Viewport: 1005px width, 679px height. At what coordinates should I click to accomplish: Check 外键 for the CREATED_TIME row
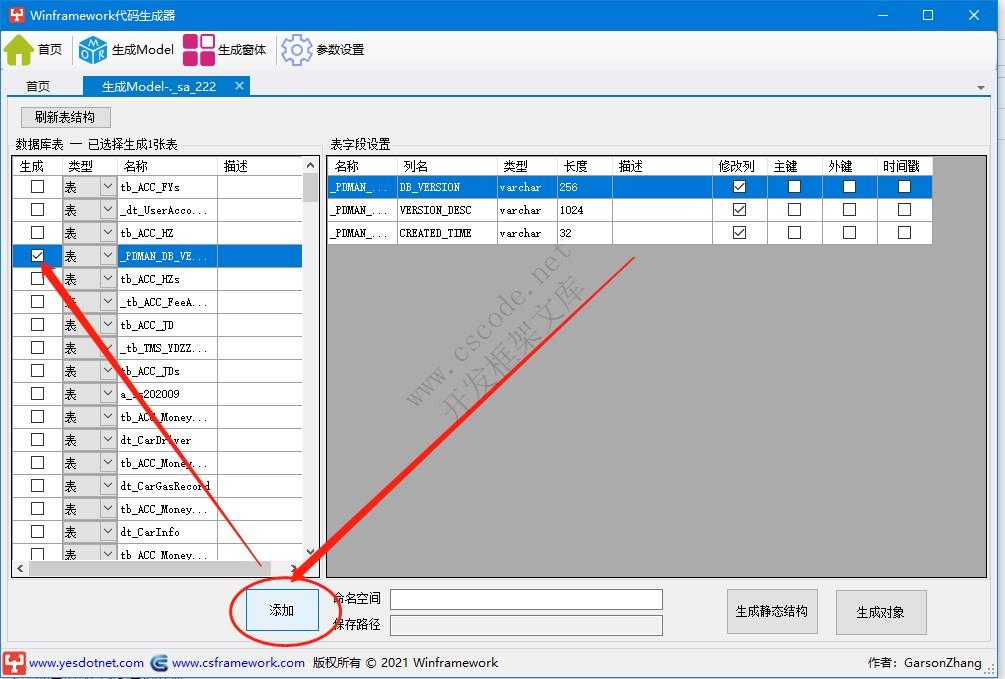click(849, 232)
